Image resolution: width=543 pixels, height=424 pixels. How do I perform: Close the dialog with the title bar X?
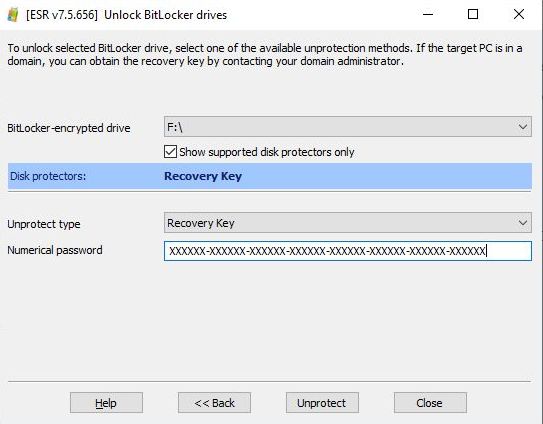pos(519,14)
